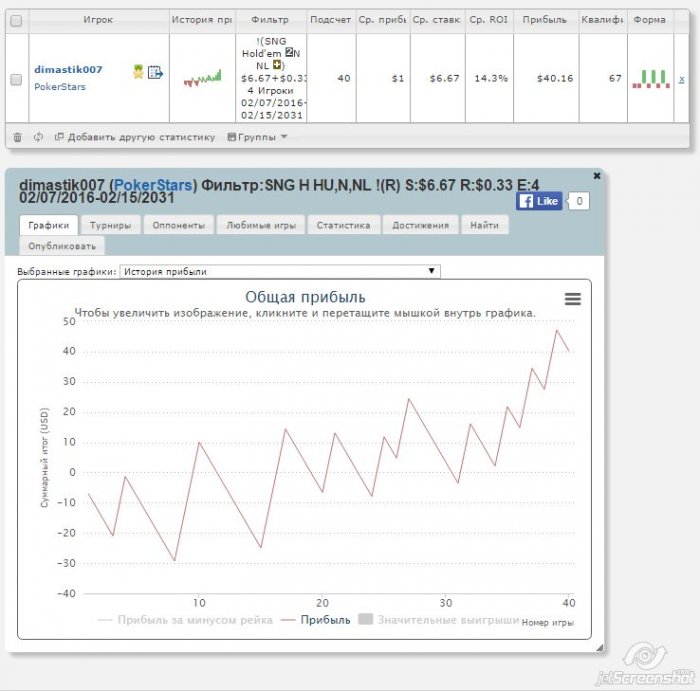Screen dimensions: 700x691
Task: Toggle the Значительные выигрыши legend item
Action: pos(439,620)
